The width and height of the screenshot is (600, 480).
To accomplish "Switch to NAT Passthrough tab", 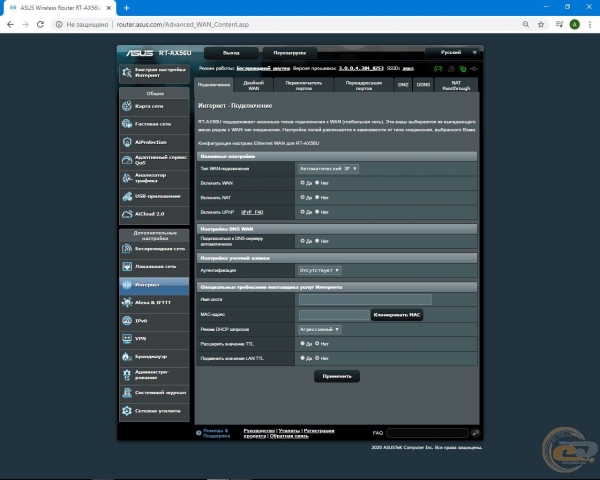I will 456,85.
